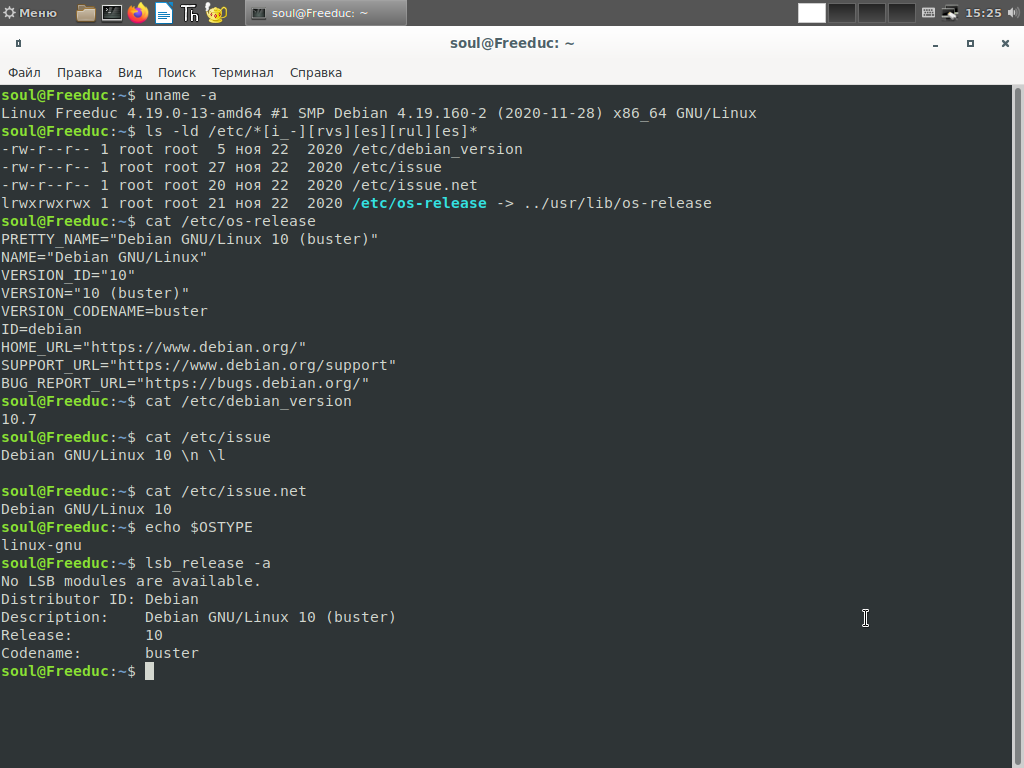This screenshot has height=768, width=1024.
Task: Close the terminal window
Action: (x=1005, y=44)
